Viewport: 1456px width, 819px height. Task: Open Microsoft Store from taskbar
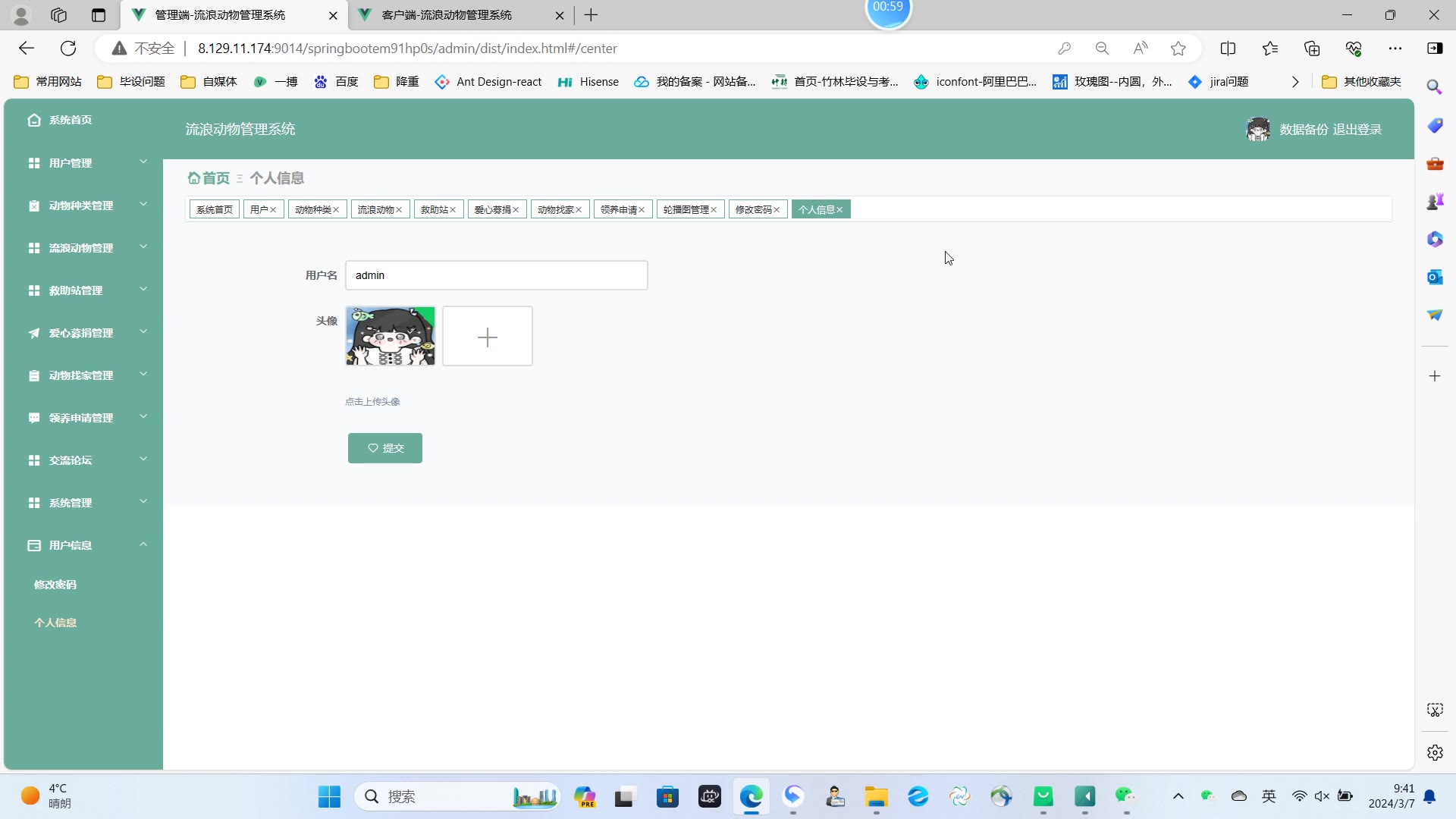[667, 797]
